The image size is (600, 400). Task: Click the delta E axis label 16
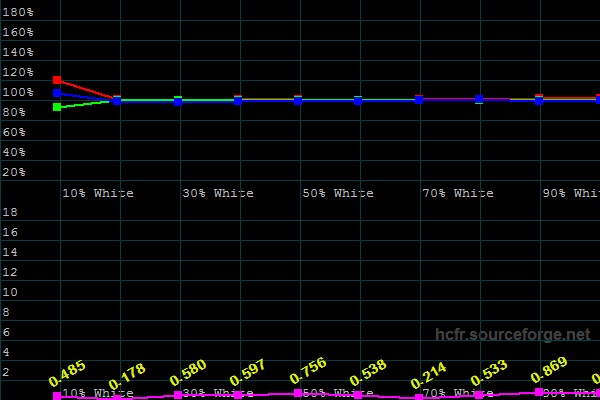click(10, 232)
